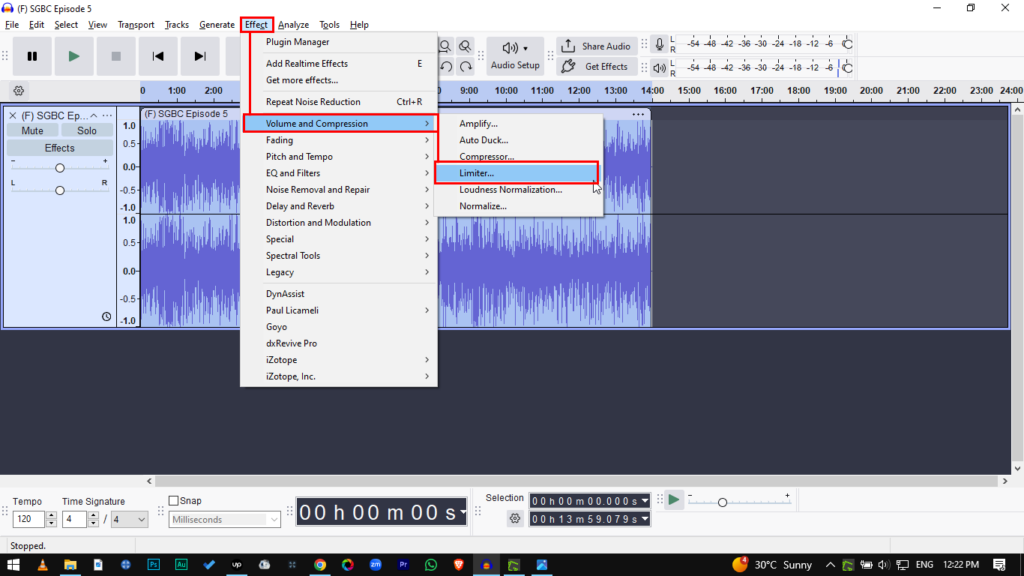Image resolution: width=1024 pixels, height=576 pixels.
Task: Enable the Snap checkbox
Action: 174,501
